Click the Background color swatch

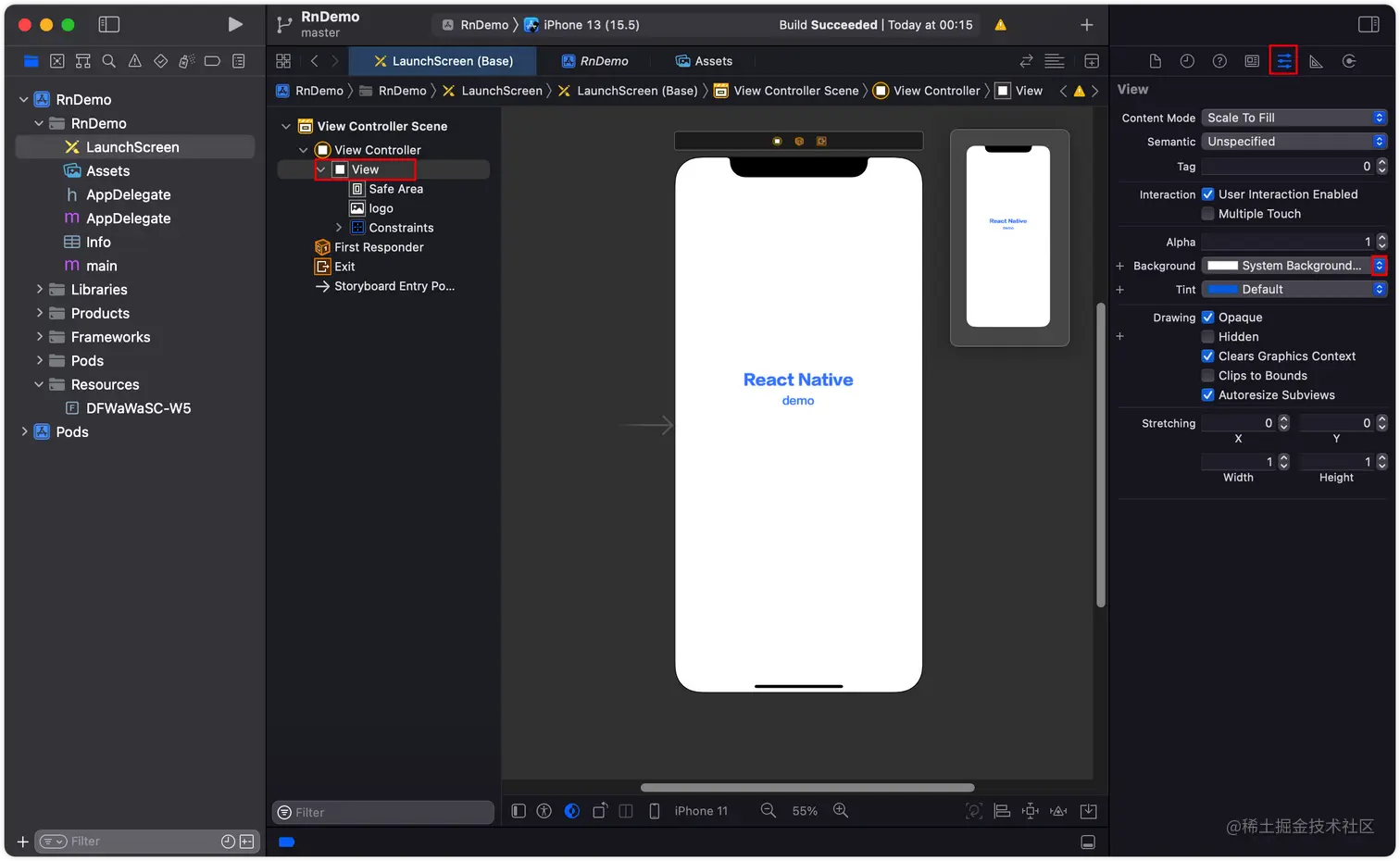coord(1222,266)
